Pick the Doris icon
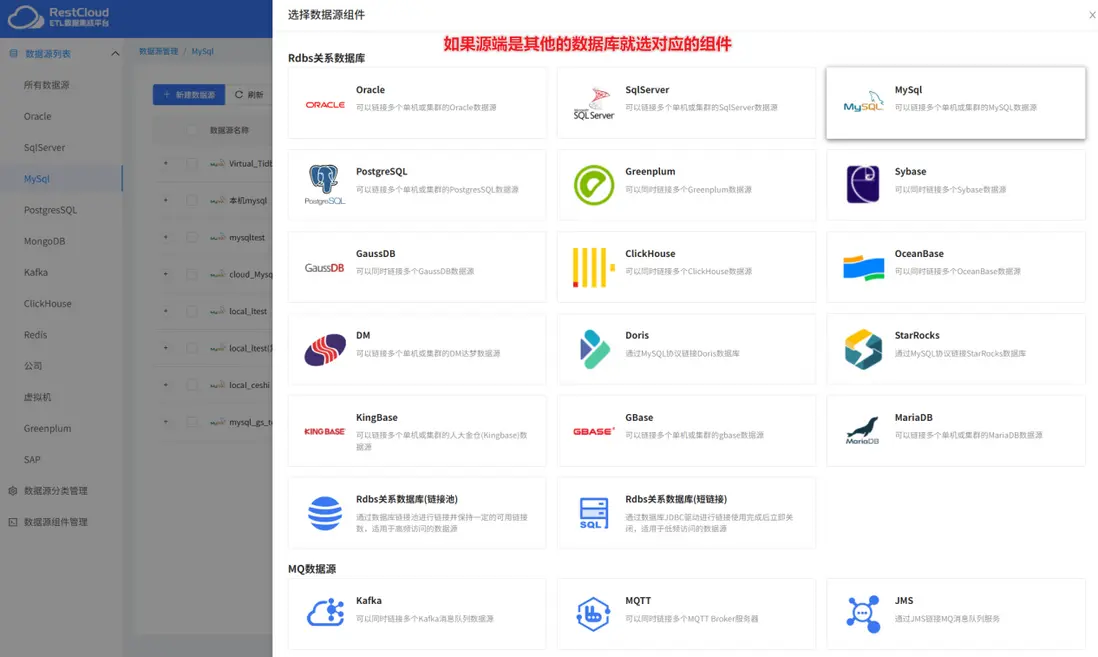 [595, 349]
